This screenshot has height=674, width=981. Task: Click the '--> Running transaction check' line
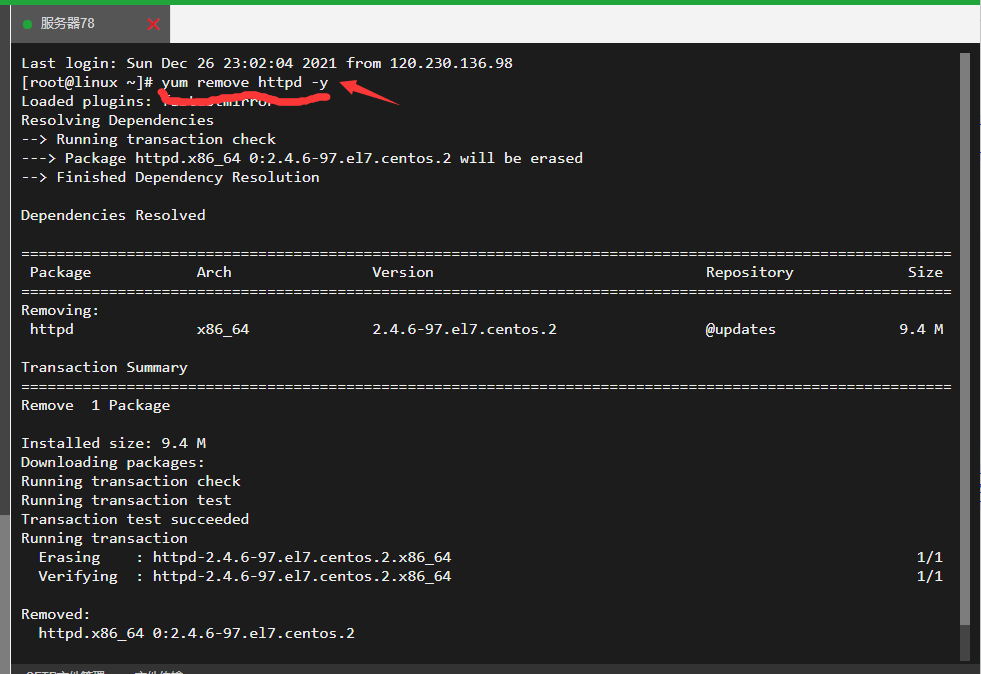point(149,139)
